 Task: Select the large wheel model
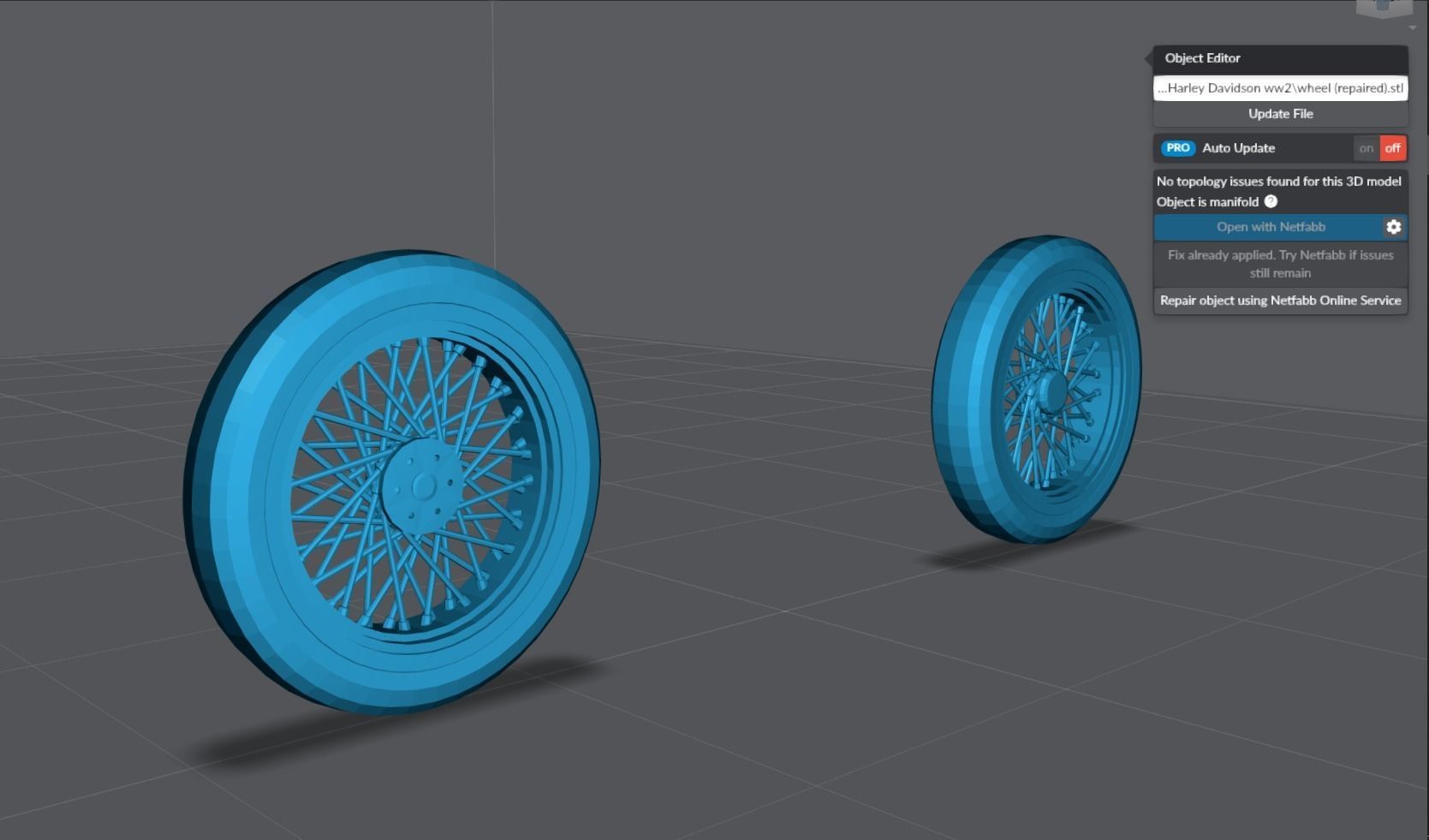(392, 481)
